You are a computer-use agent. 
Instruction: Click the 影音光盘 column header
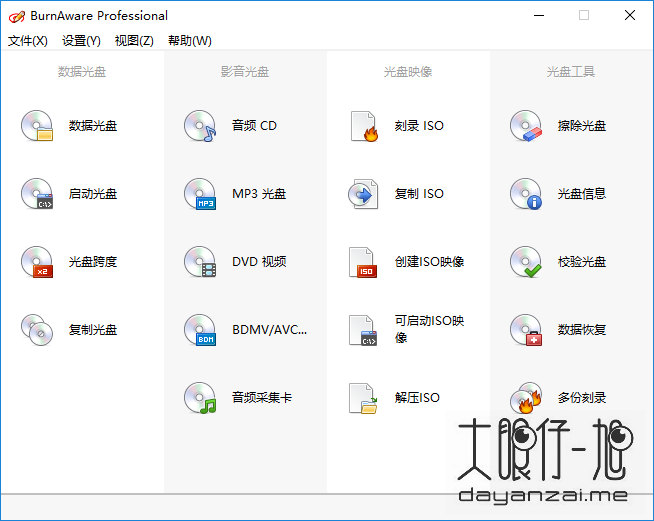245,72
